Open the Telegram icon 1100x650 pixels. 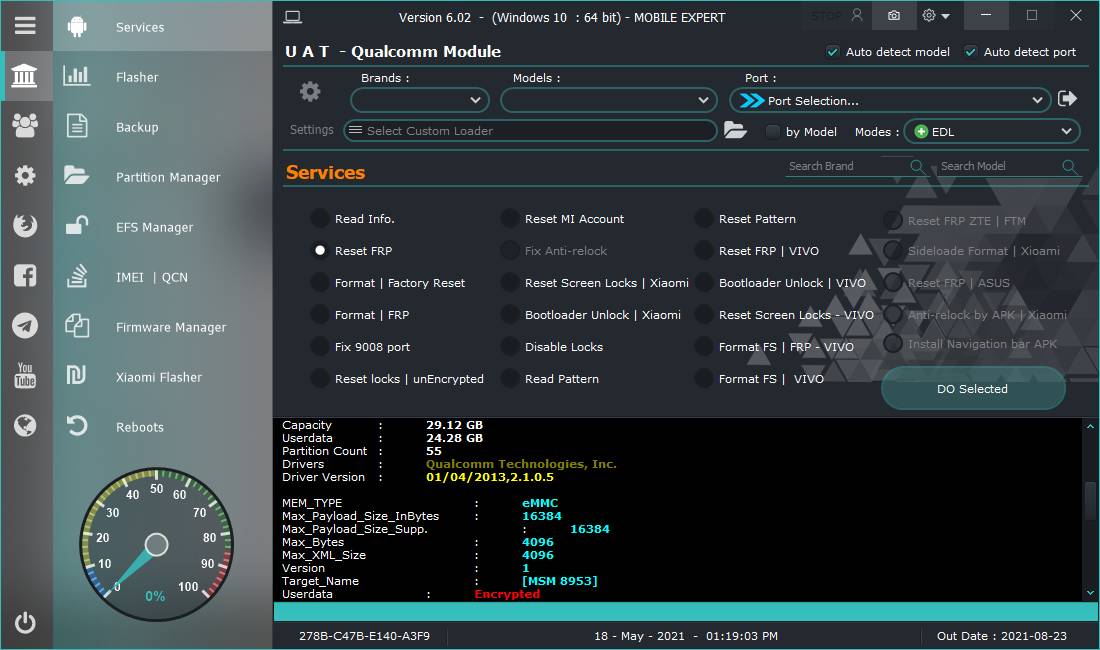coord(25,325)
